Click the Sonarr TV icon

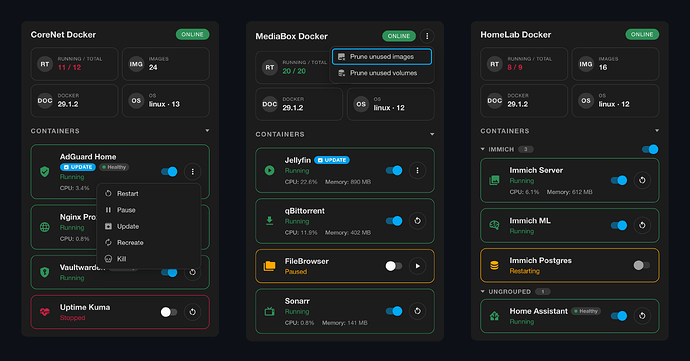tap(269, 312)
